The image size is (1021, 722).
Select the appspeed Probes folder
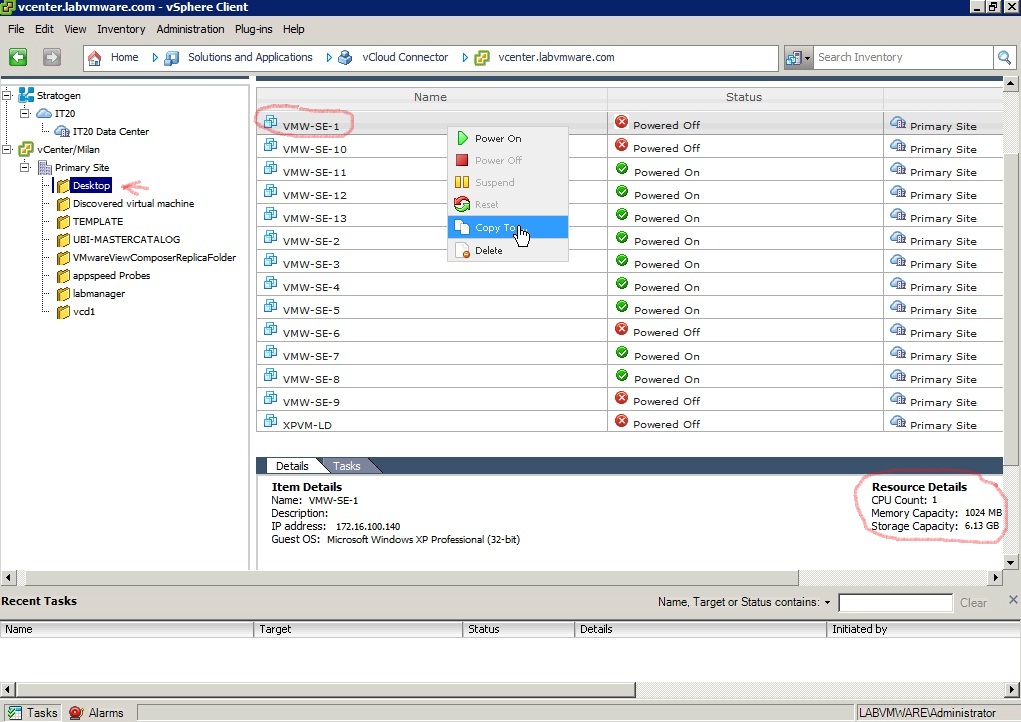coord(111,275)
